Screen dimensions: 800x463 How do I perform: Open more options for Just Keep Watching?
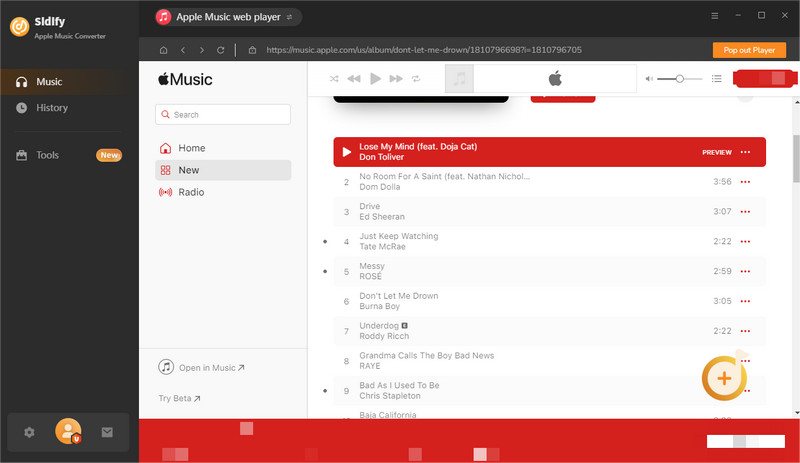pos(745,241)
